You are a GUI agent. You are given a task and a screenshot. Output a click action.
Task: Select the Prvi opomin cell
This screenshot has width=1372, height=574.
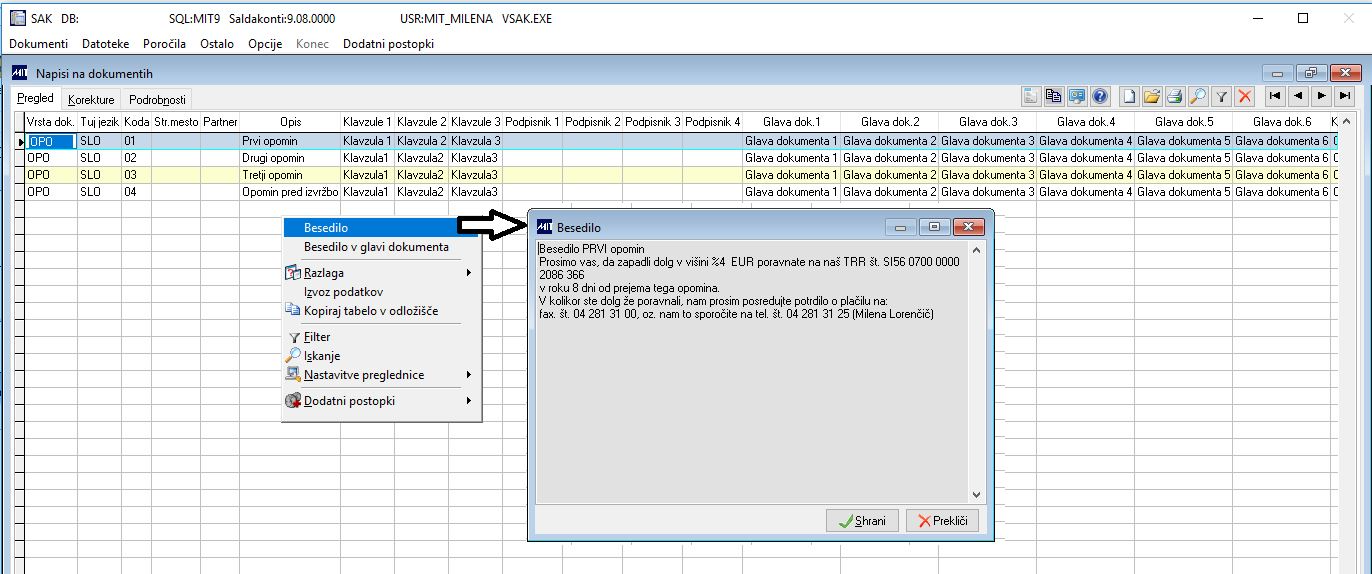pyautogui.click(x=290, y=142)
